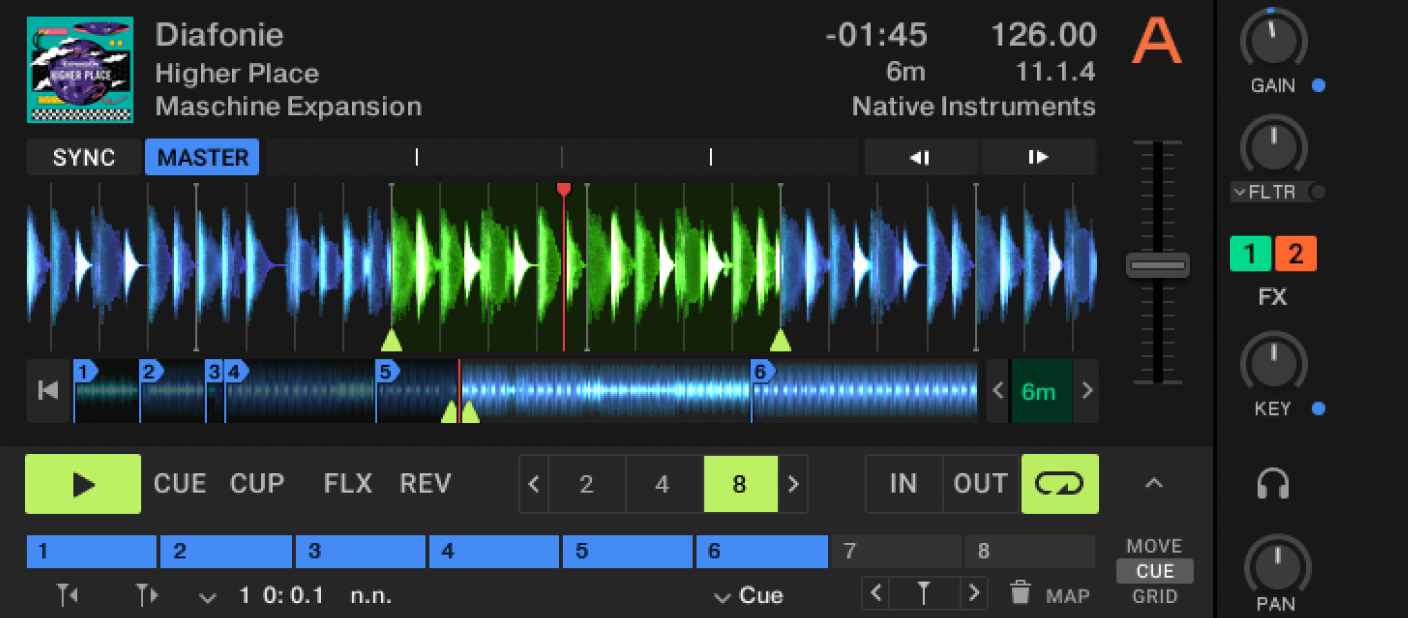Toggle FX unit 1 assignment
The image size is (1408, 618).
[1250, 254]
